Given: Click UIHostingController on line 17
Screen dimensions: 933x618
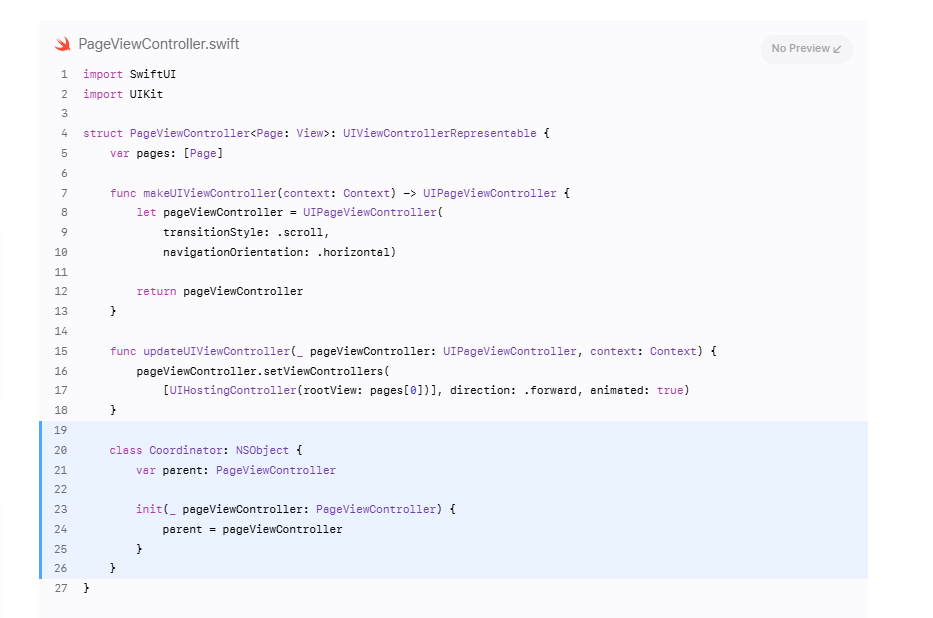Looking at the screenshot, I should tap(233, 390).
